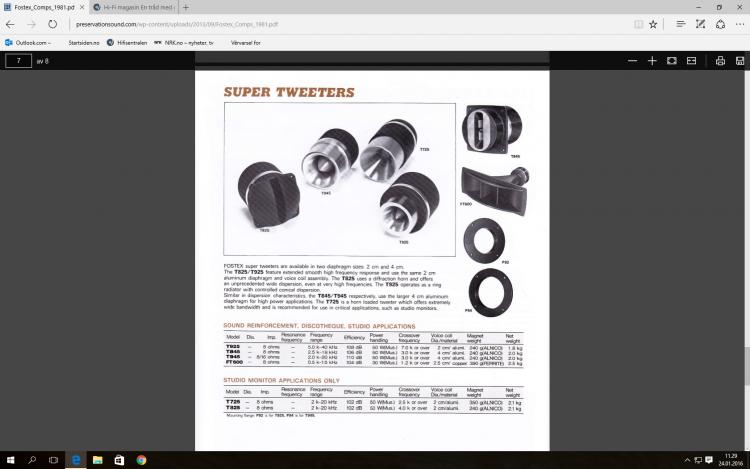
Task: Open the Hub lines icon
Action: [681, 24]
